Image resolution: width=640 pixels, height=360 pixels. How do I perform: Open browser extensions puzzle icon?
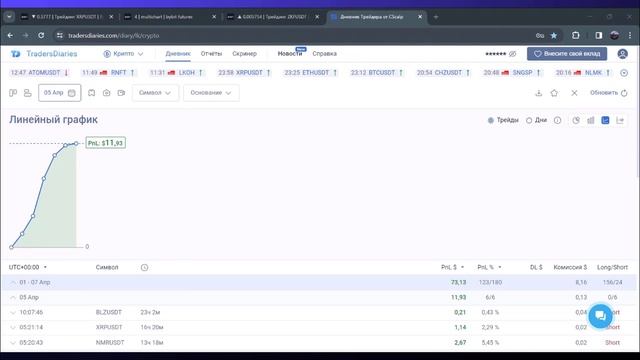576,36
